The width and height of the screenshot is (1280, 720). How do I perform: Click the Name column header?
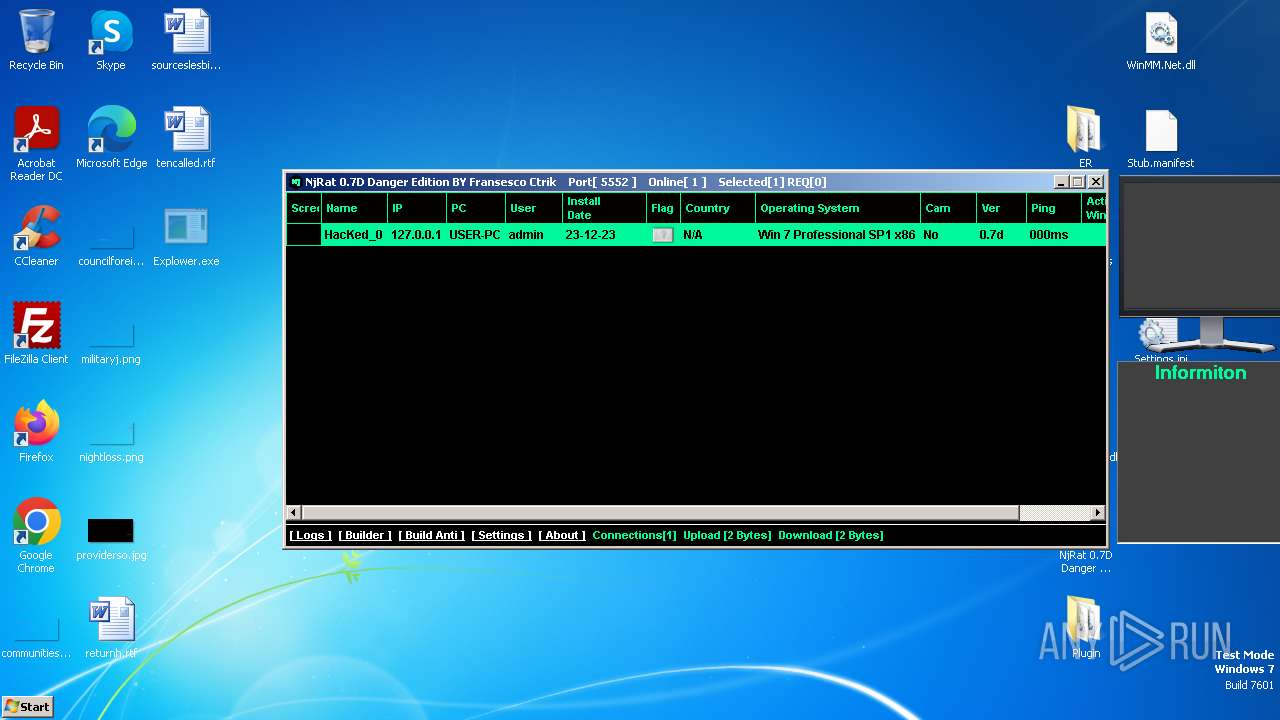click(354, 208)
